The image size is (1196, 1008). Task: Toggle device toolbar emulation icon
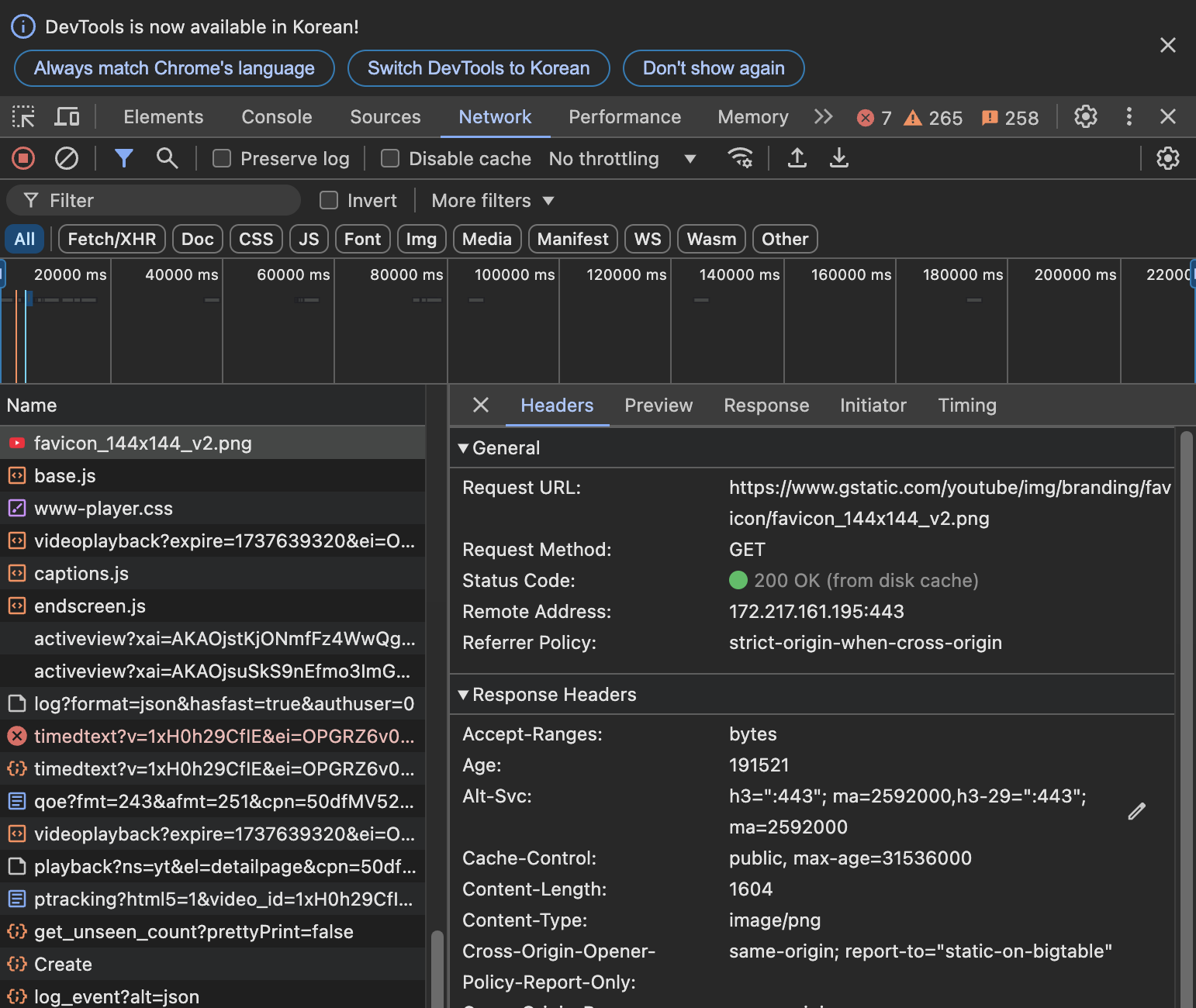[x=67, y=117]
